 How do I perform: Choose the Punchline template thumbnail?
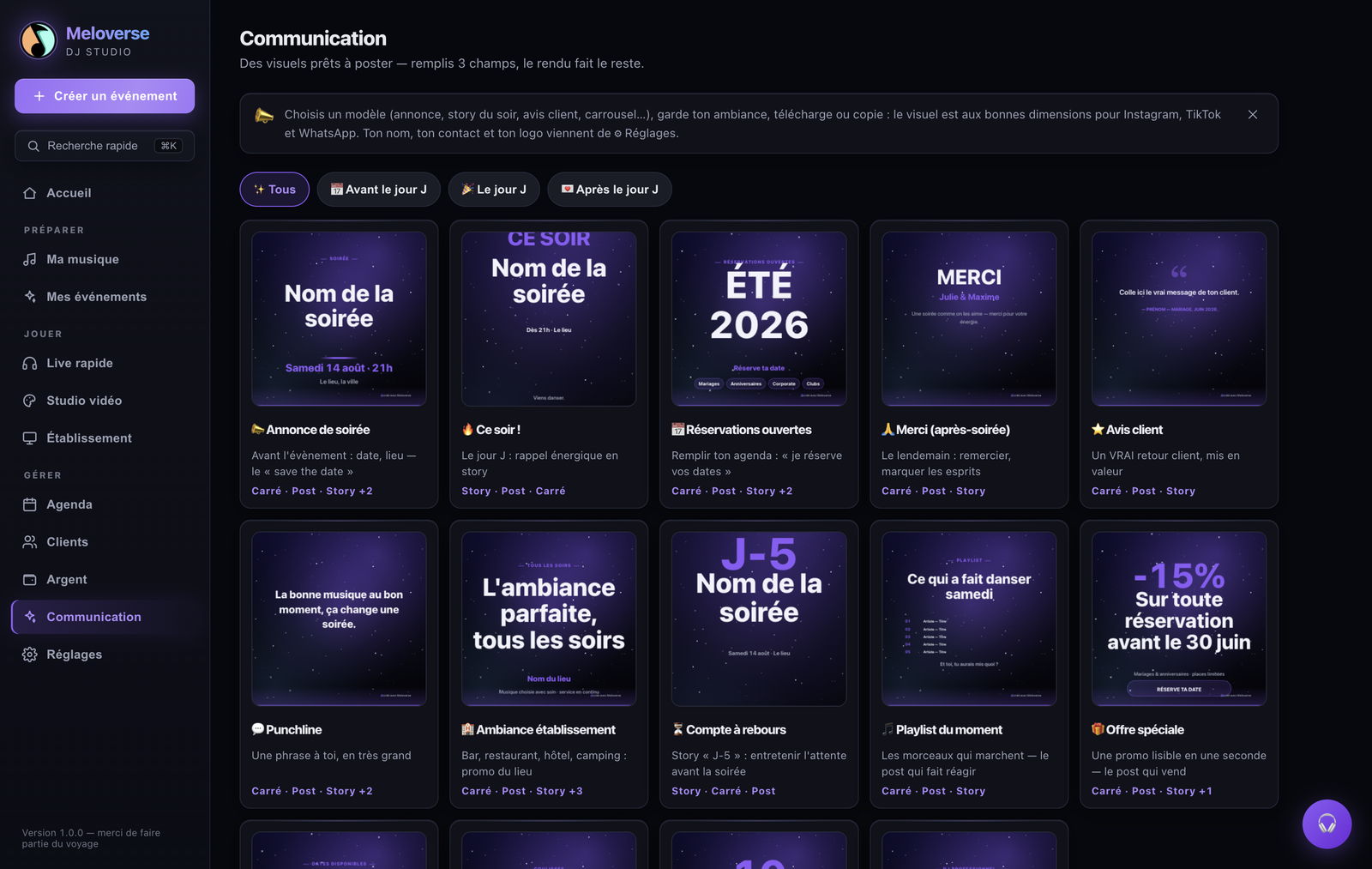339,619
